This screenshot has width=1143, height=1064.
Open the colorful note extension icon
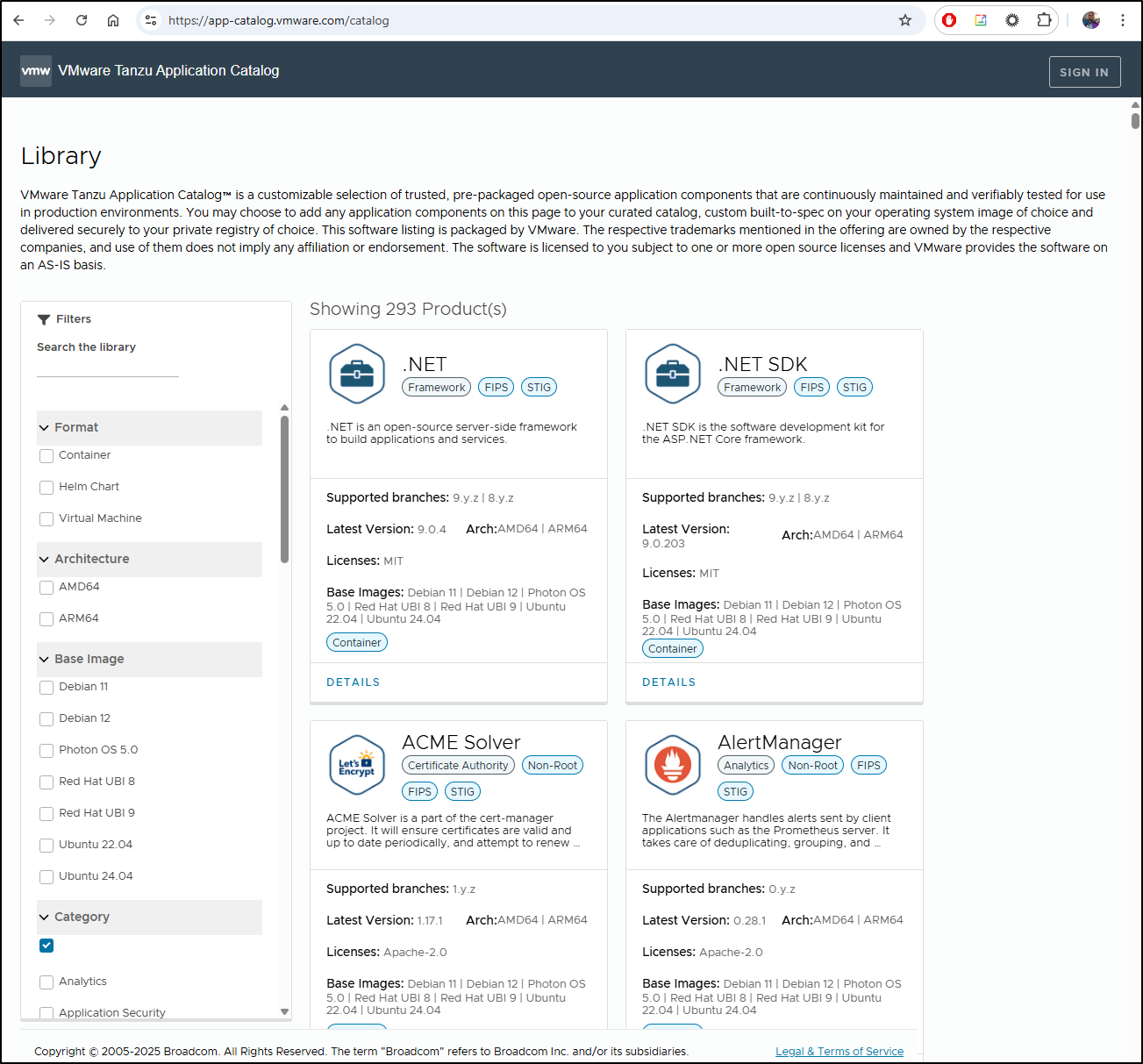click(x=981, y=20)
